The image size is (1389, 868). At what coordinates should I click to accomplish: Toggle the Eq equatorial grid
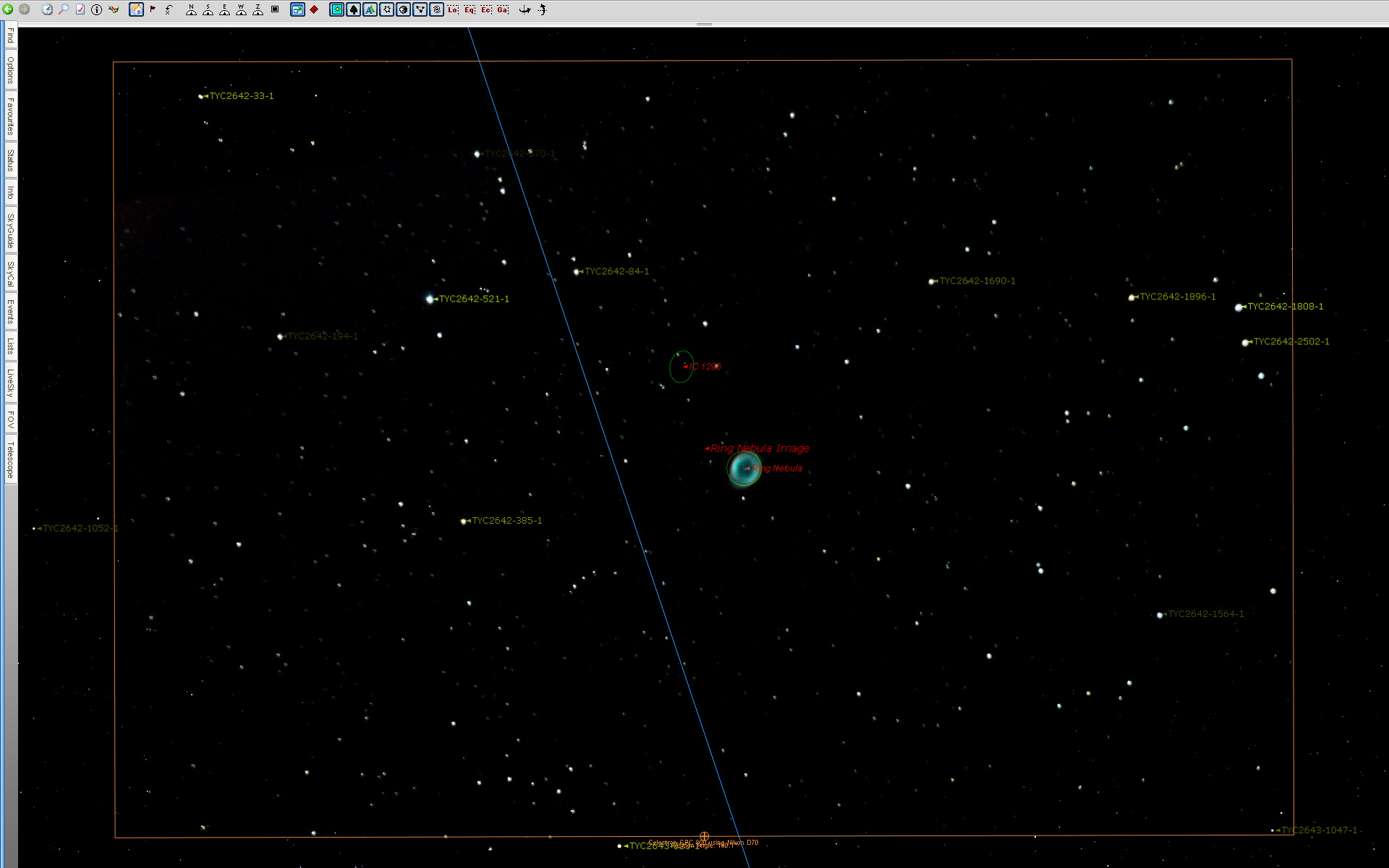470,9
